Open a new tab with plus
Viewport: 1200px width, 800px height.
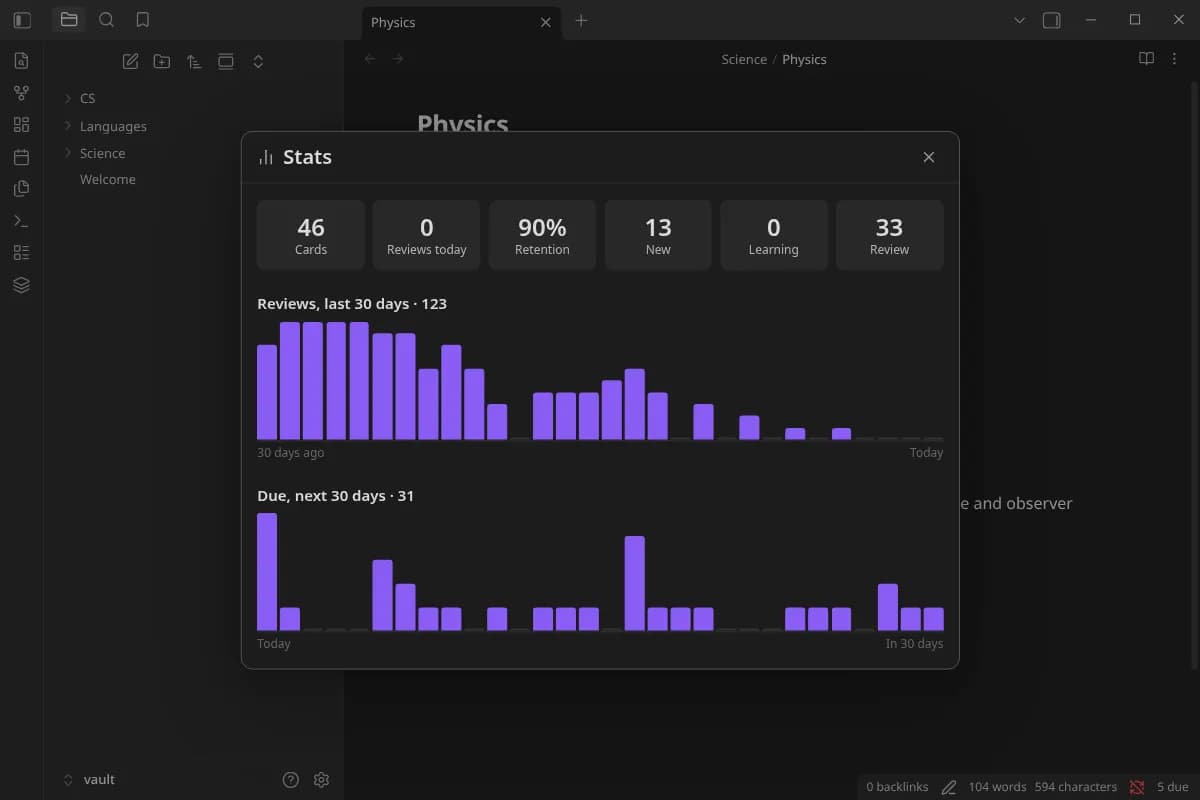pyautogui.click(x=581, y=20)
